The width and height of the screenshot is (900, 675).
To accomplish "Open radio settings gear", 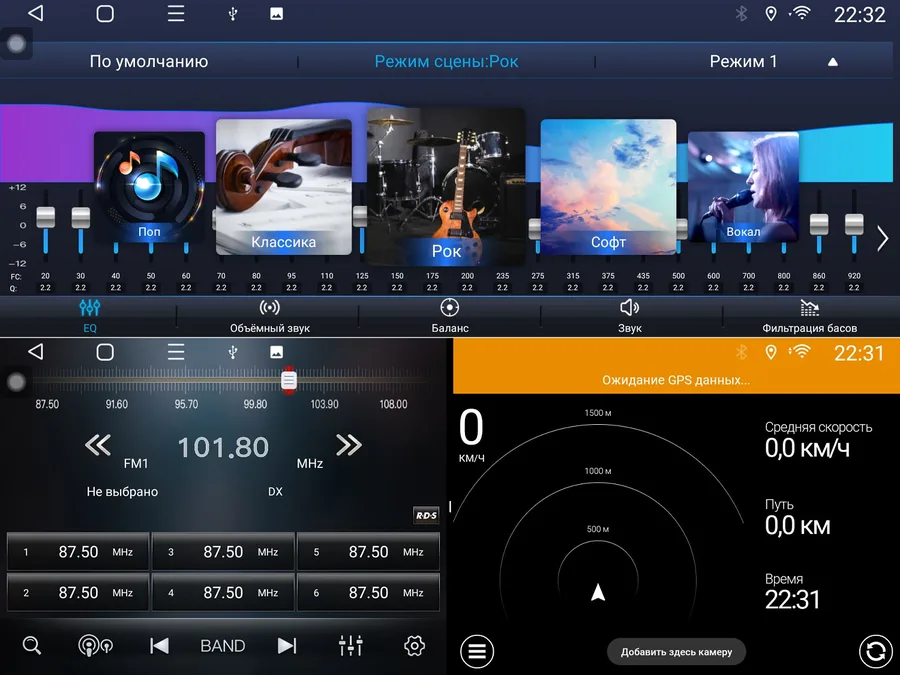I will click(414, 646).
